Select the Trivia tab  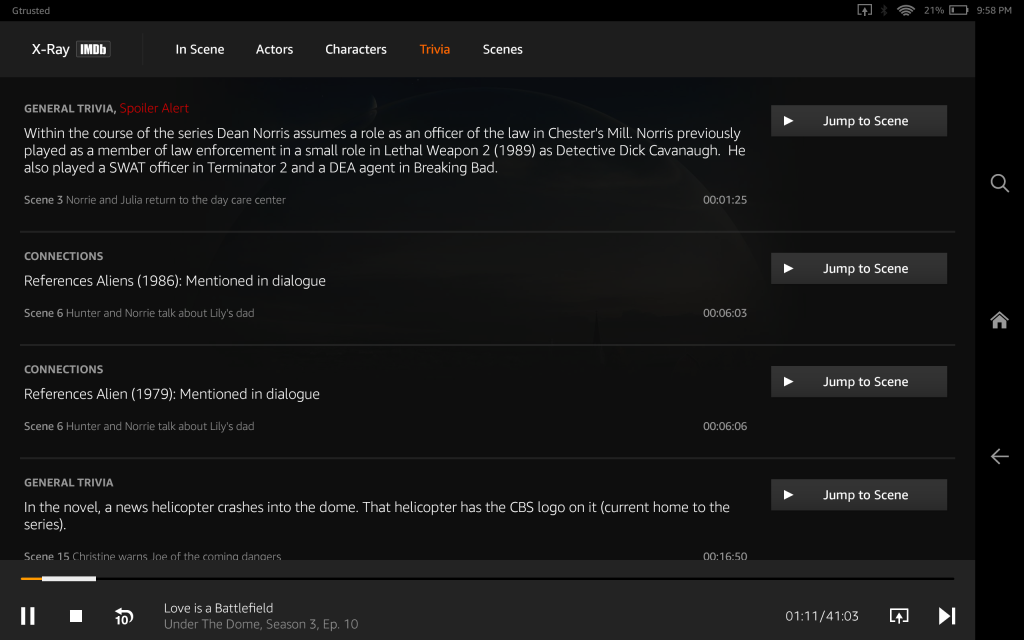click(434, 50)
